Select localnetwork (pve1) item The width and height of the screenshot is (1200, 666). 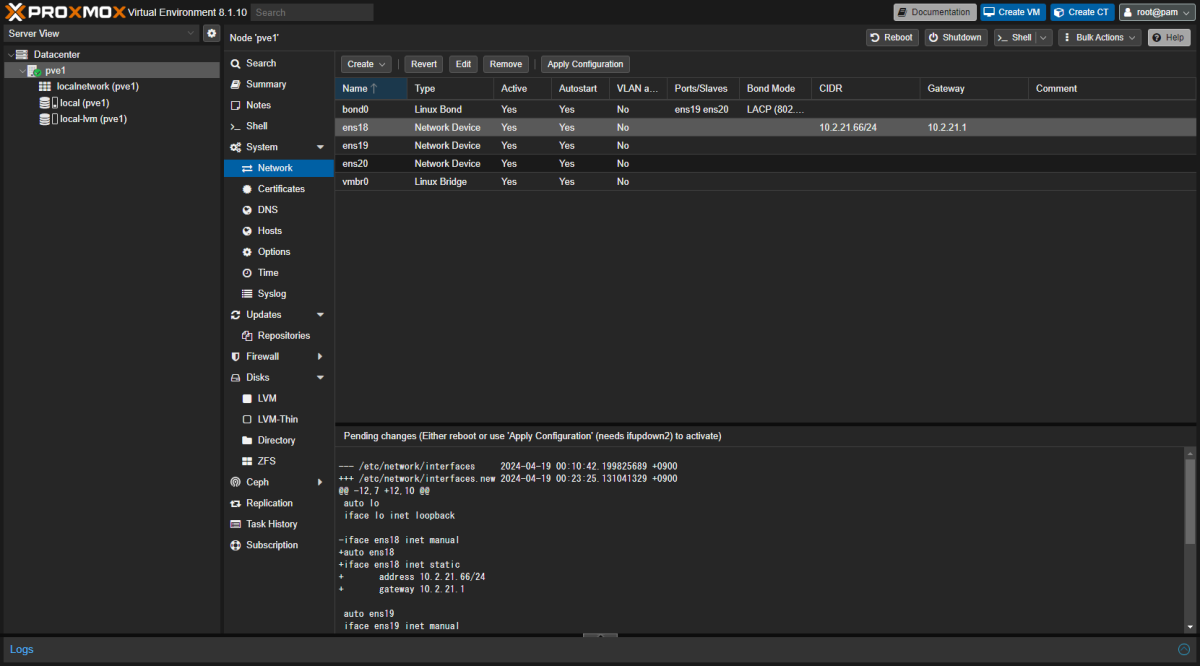pos(97,86)
